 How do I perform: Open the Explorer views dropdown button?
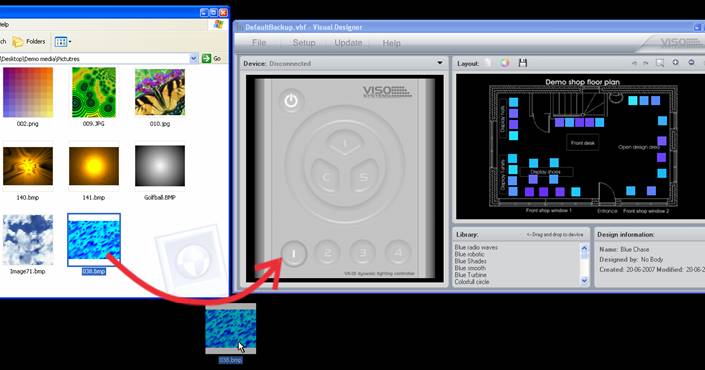pyautogui.click(x=63, y=42)
